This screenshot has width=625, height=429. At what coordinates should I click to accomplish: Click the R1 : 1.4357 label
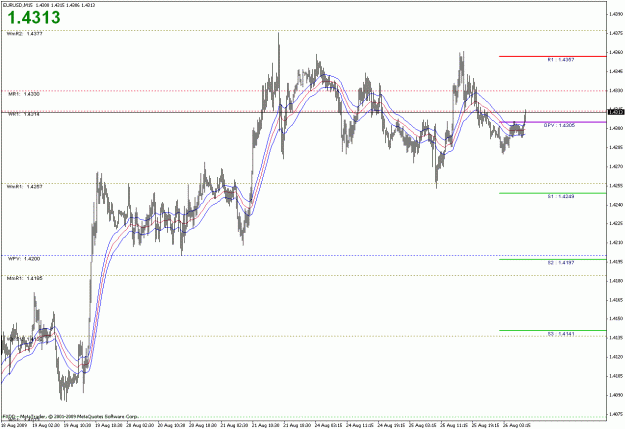click(x=561, y=60)
